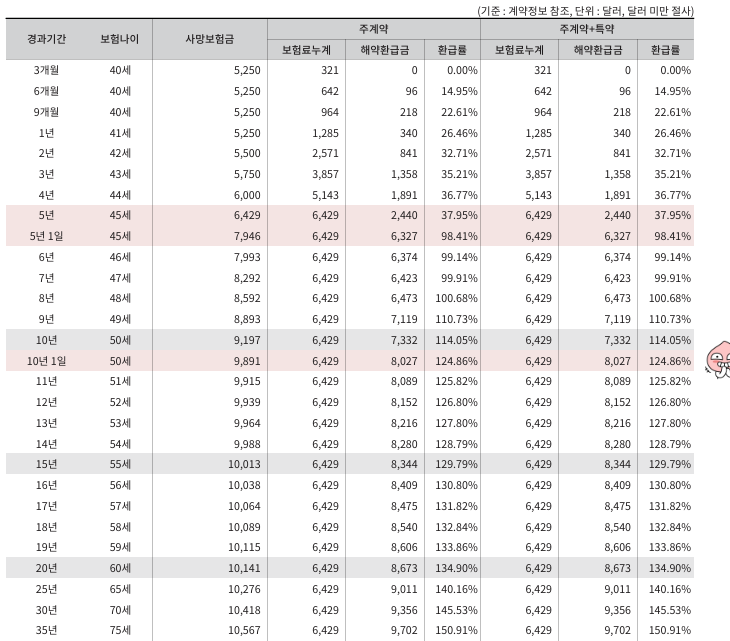Click 주계약+특약 해약환급금 value 8,540
The width and height of the screenshot is (730, 641).
(x=617, y=527)
